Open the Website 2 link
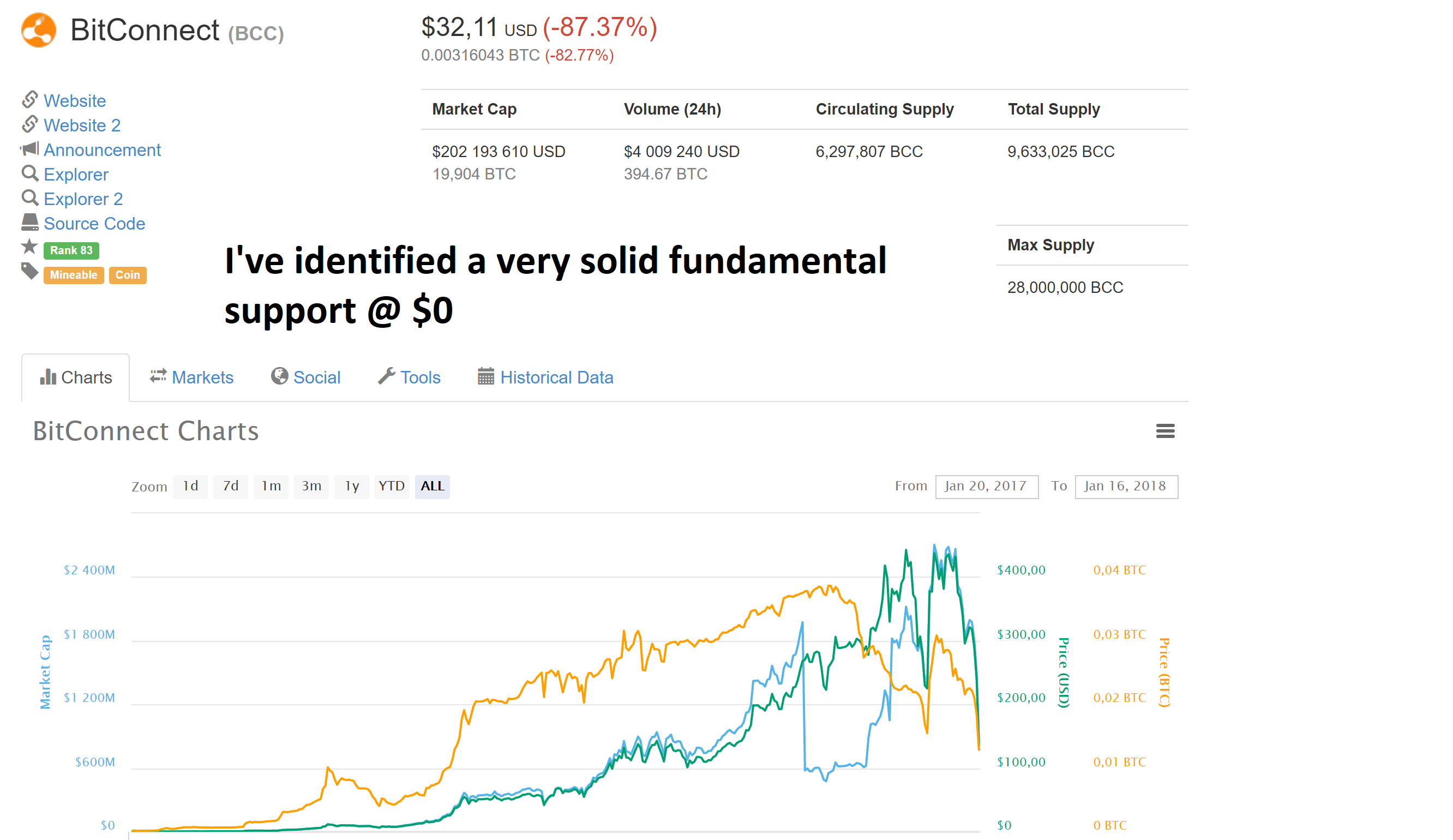The image size is (1453, 840). 82,125
